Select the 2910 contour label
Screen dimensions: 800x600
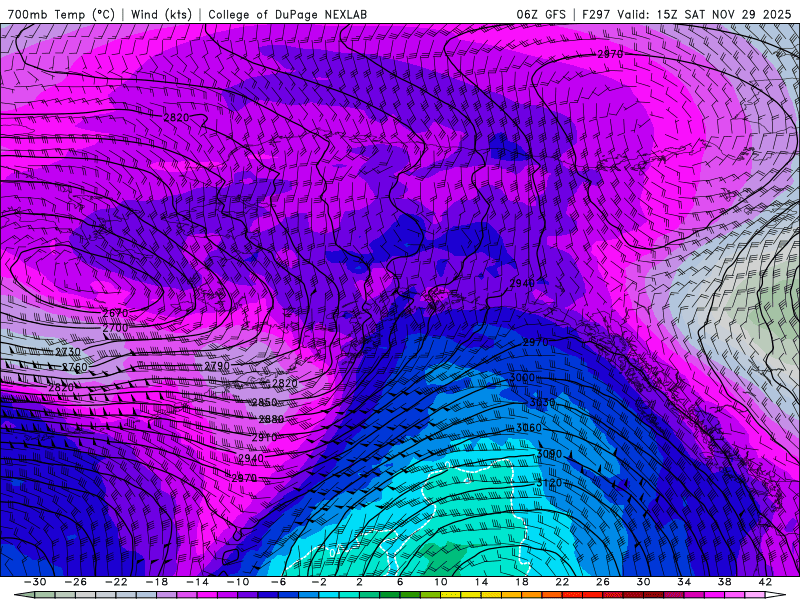click(264, 437)
